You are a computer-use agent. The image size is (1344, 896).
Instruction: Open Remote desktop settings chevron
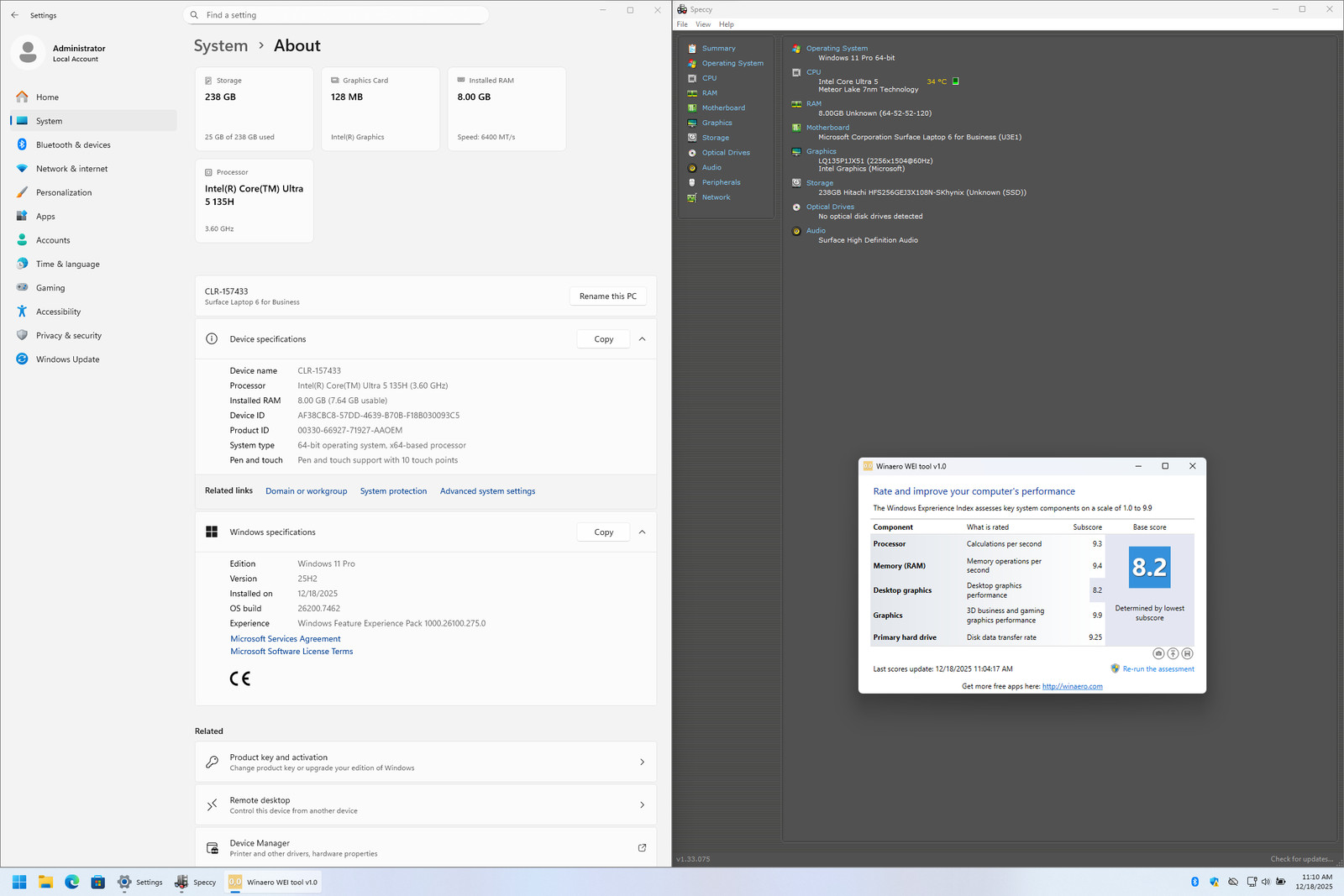pyautogui.click(x=642, y=805)
